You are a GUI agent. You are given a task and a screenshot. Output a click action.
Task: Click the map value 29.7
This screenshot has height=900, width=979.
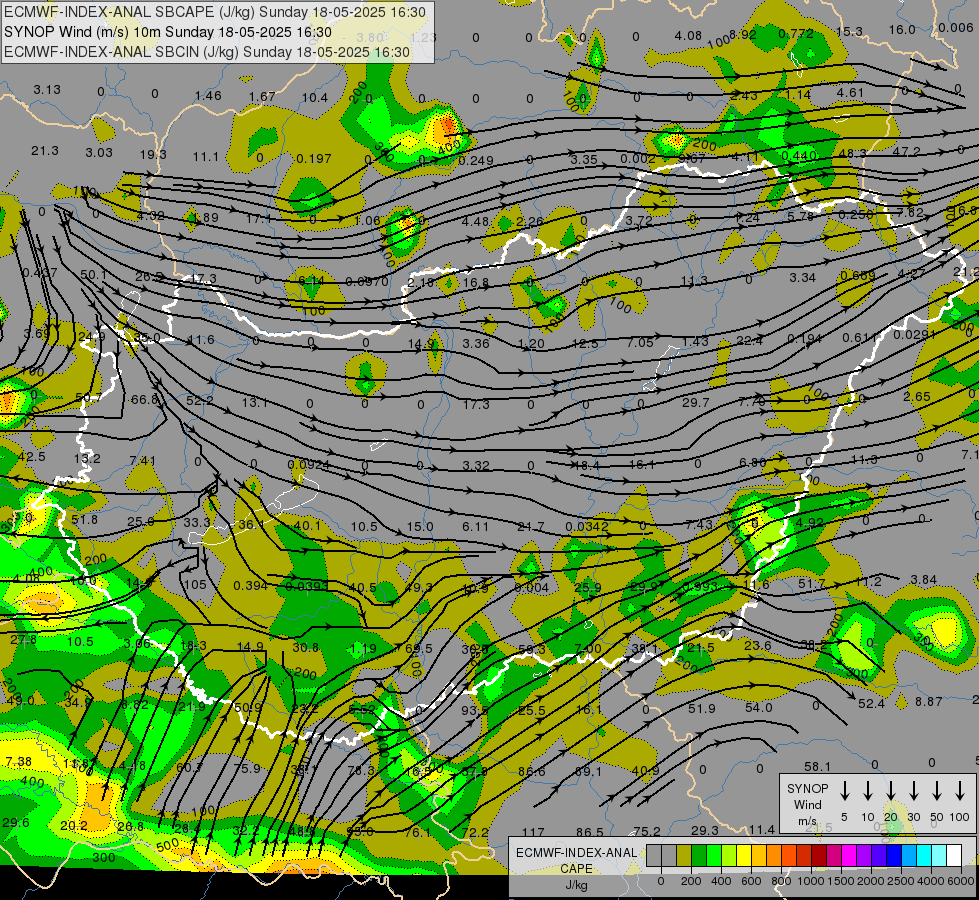click(696, 403)
